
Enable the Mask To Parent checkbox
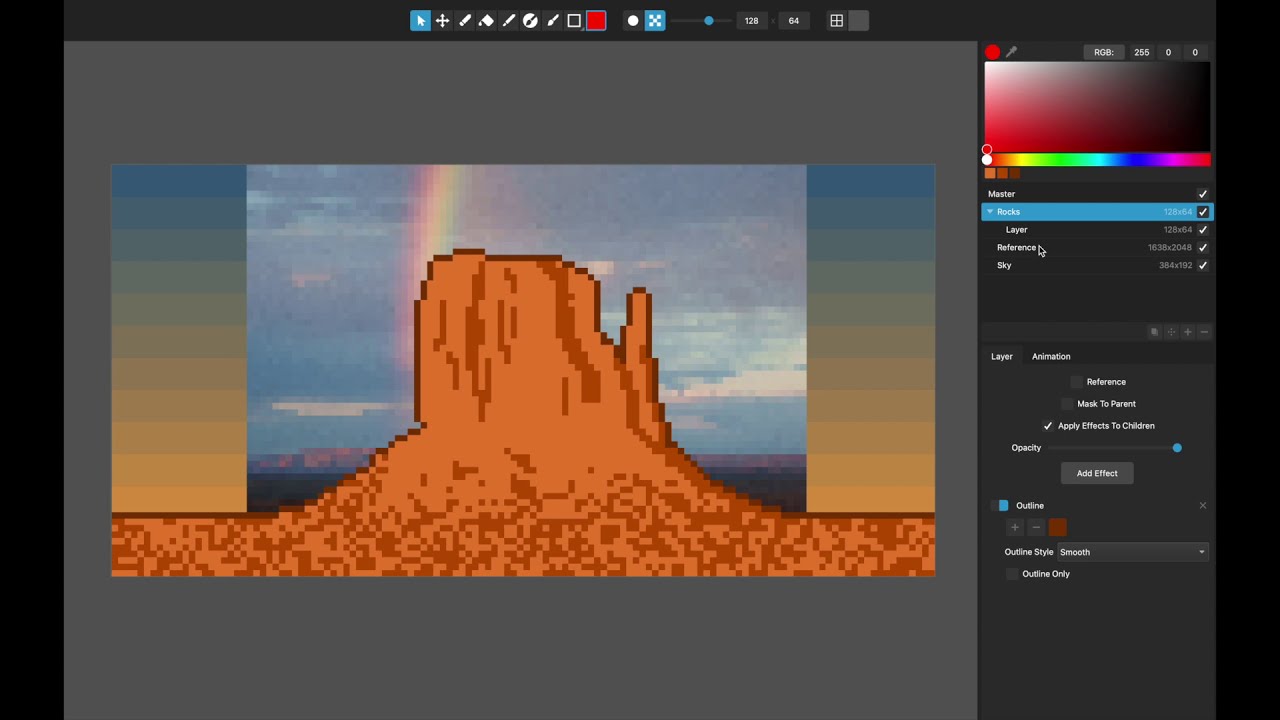pyautogui.click(x=1068, y=404)
